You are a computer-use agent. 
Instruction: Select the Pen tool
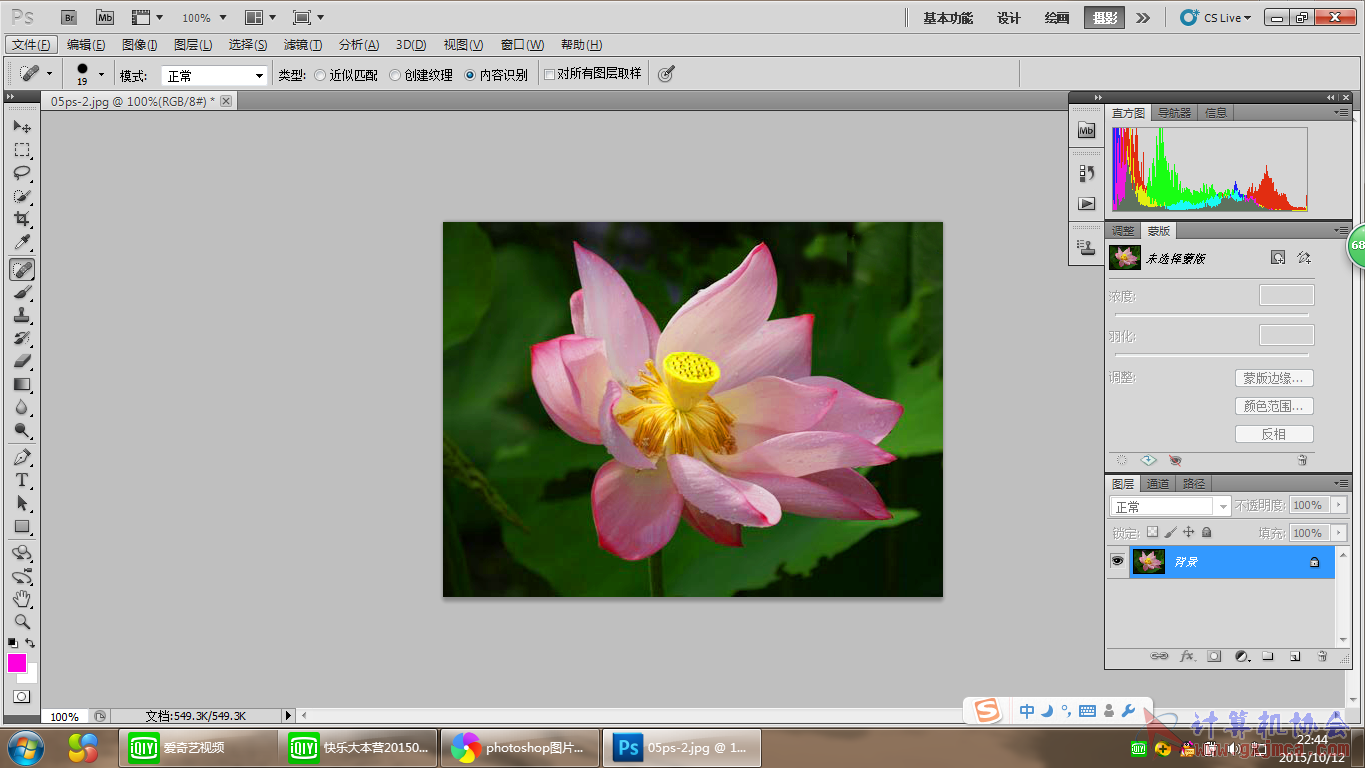click(x=22, y=457)
